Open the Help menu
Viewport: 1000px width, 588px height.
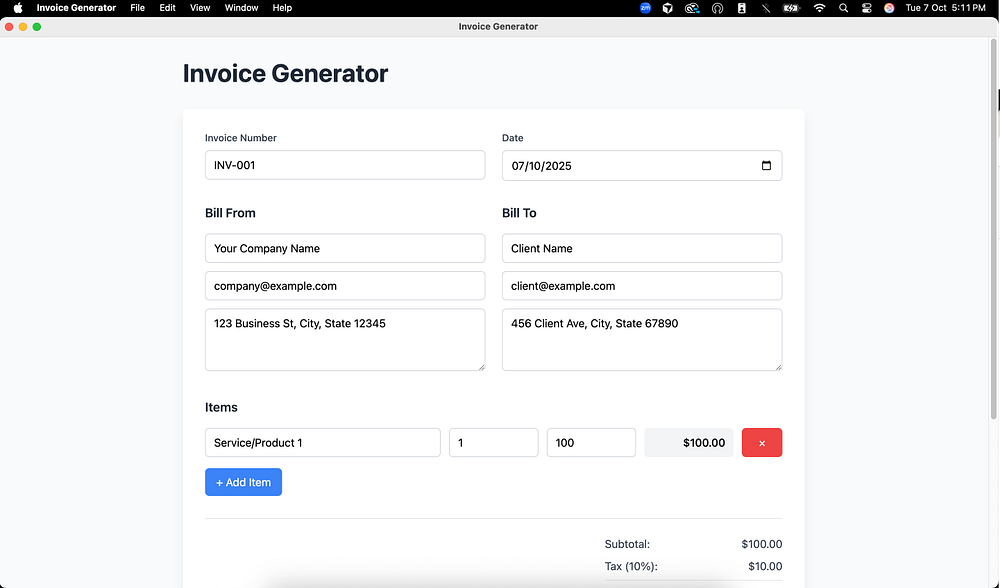pos(282,8)
